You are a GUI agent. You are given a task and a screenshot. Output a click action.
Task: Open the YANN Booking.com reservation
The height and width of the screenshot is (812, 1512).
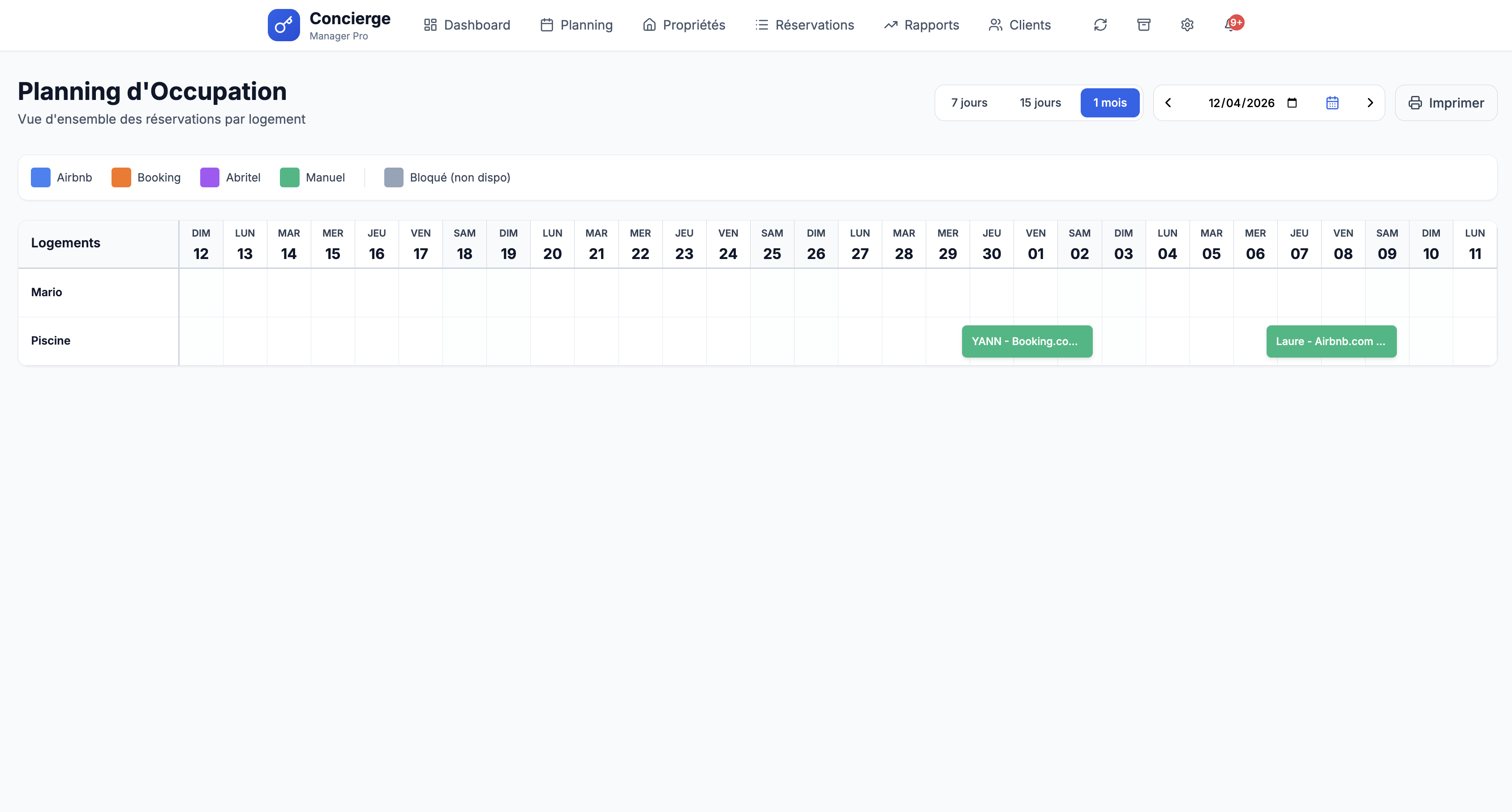click(x=1027, y=341)
